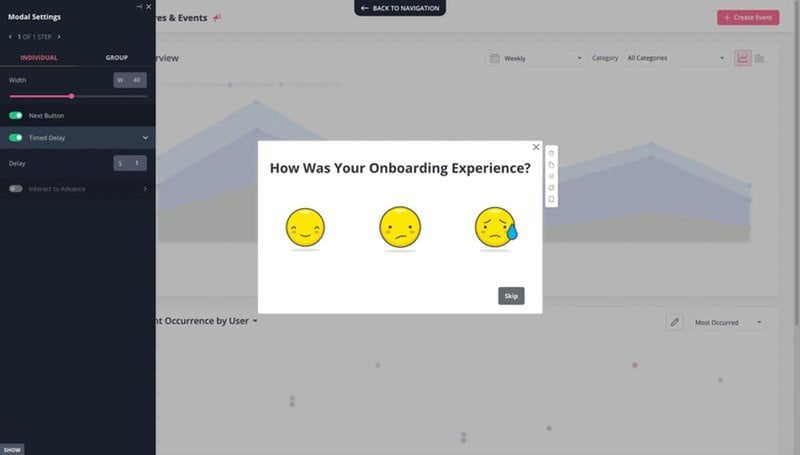Viewport: 800px width, 455px height.
Task: Open the Weekly period dropdown
Action: [x=536, y=58]
